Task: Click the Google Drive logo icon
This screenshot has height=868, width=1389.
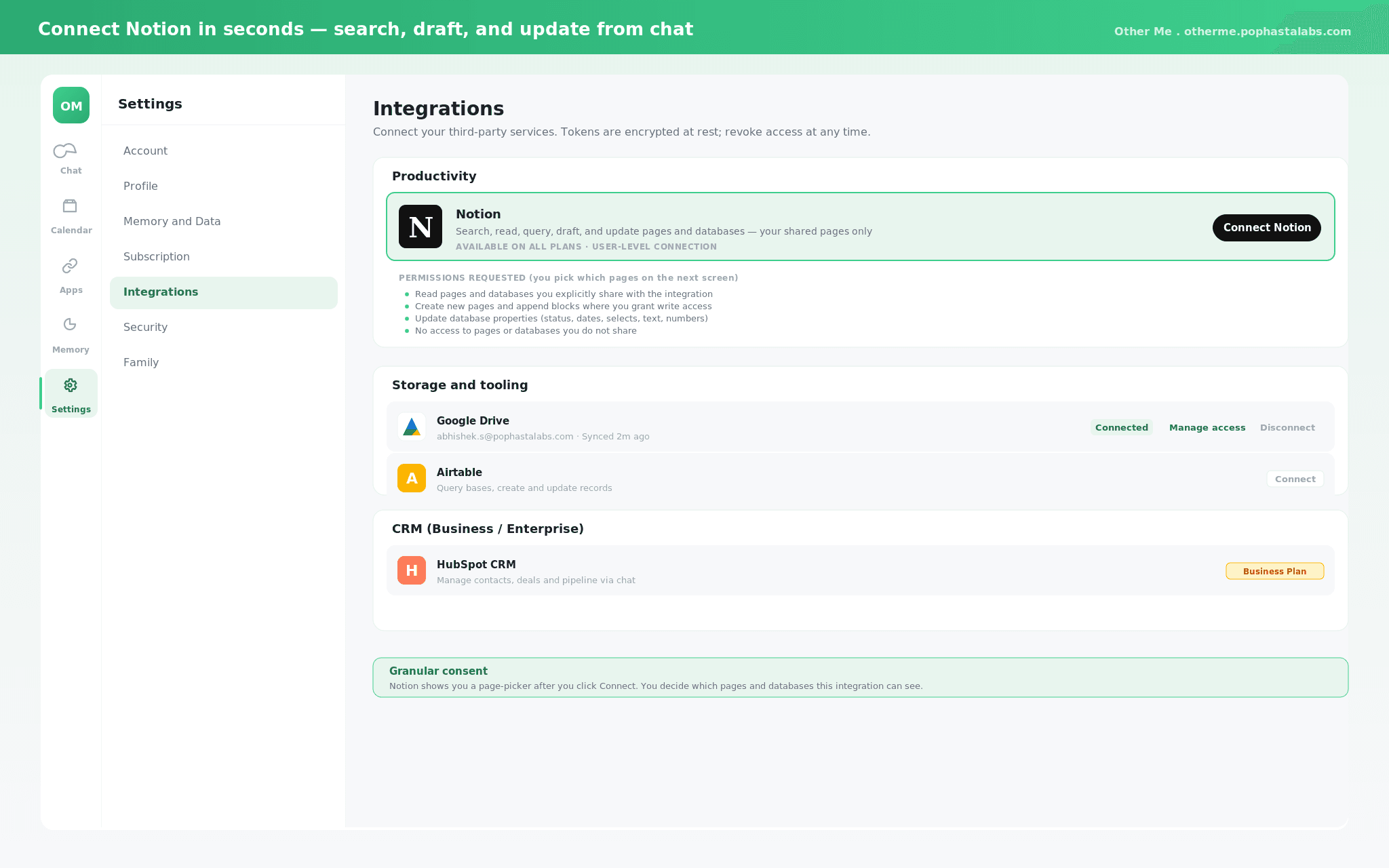Action: (412, 427)
